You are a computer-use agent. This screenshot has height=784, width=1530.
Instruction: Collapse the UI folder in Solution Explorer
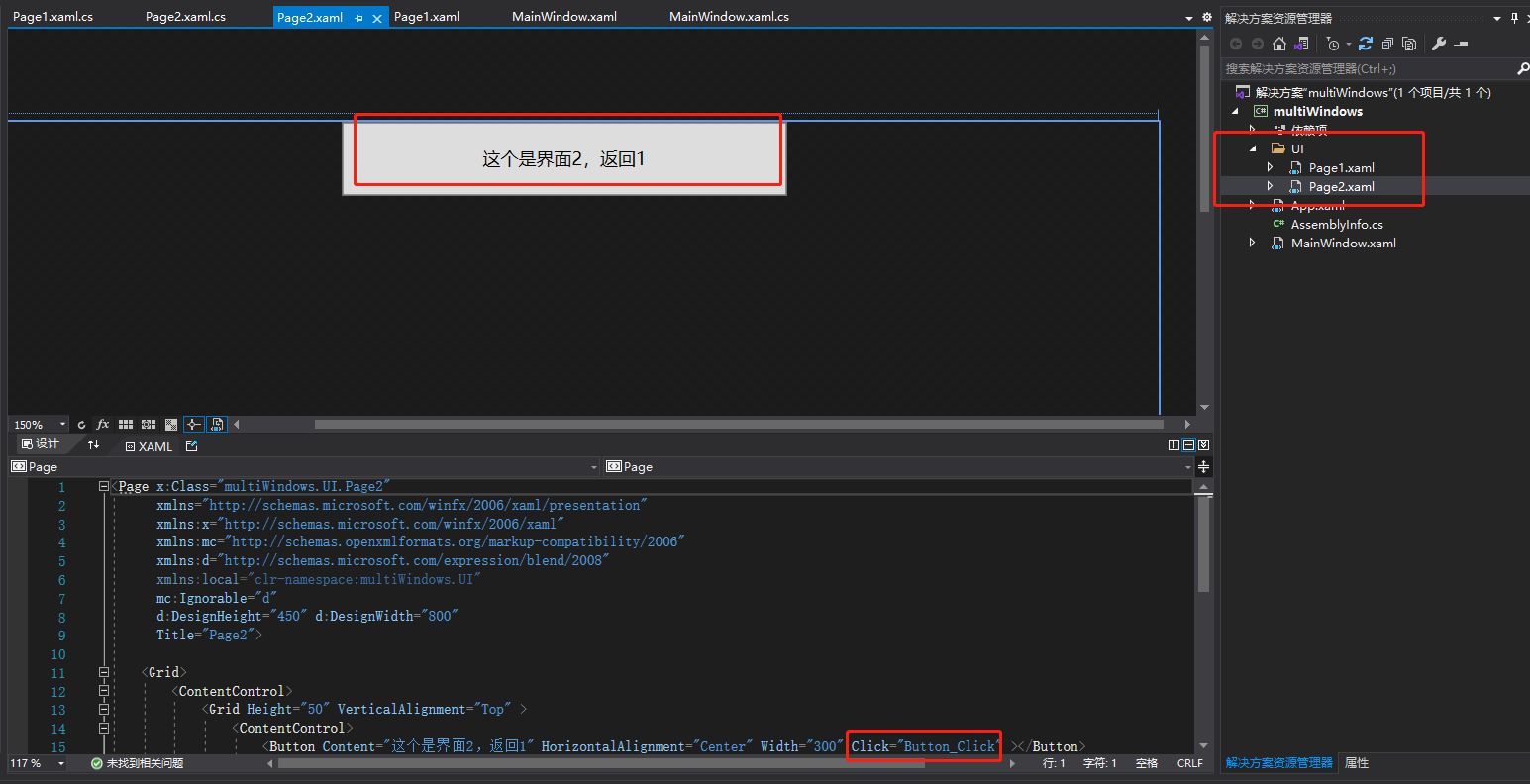click(x=1252, y=147)
